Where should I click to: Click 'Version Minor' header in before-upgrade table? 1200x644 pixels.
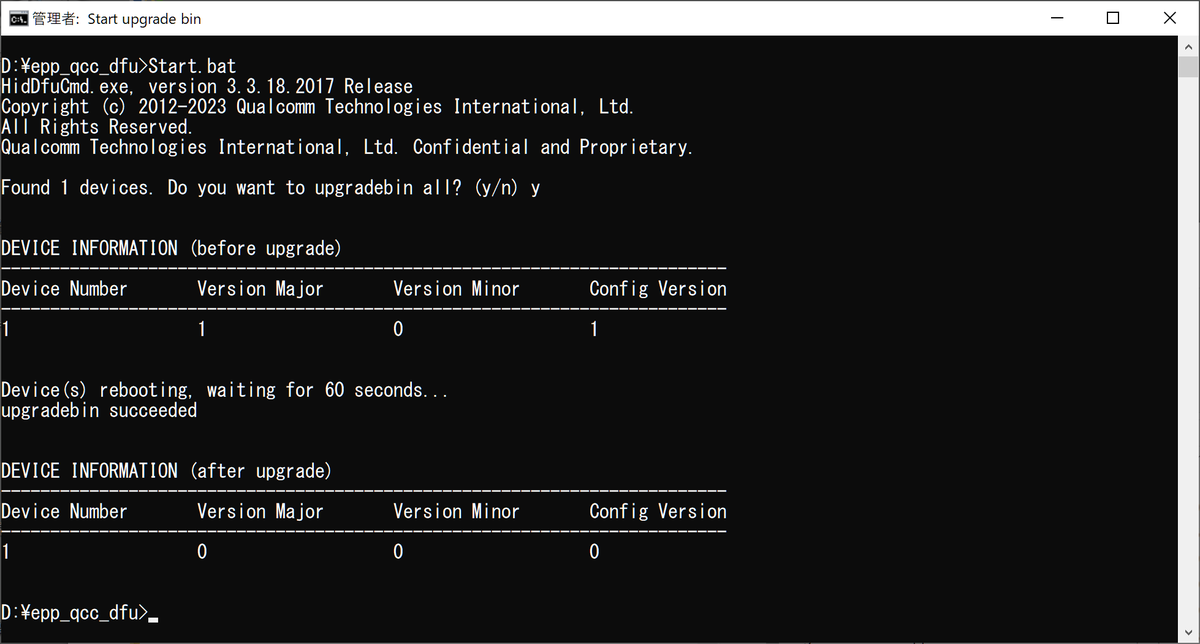coord(456,289)
